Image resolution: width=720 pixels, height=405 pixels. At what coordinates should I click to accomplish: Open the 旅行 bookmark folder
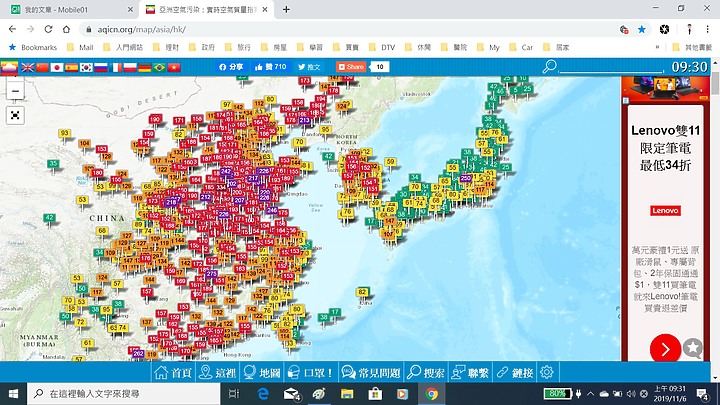click(238, 47)
